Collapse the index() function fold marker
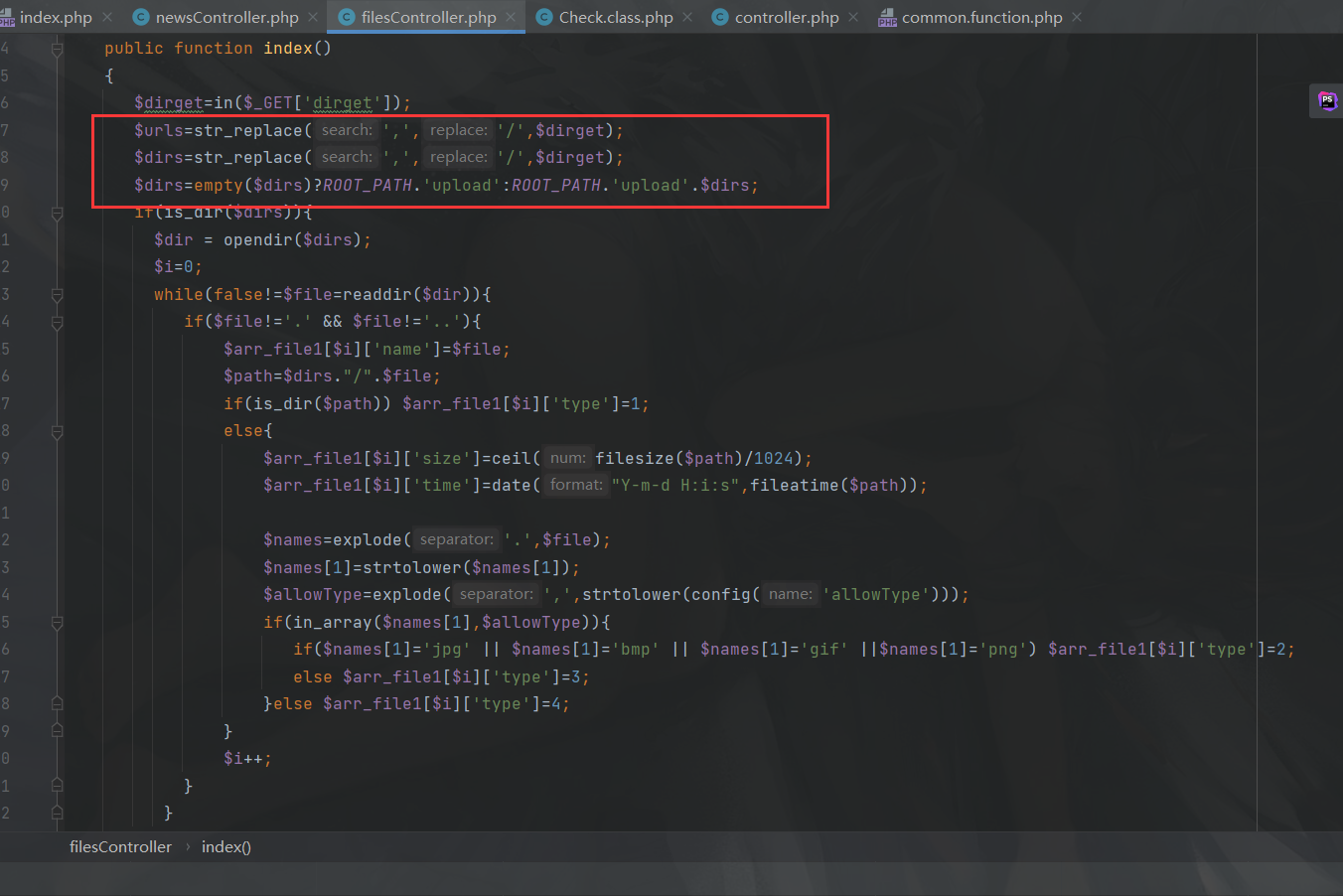The image size is (1343, 896). (x=57, y=49)
